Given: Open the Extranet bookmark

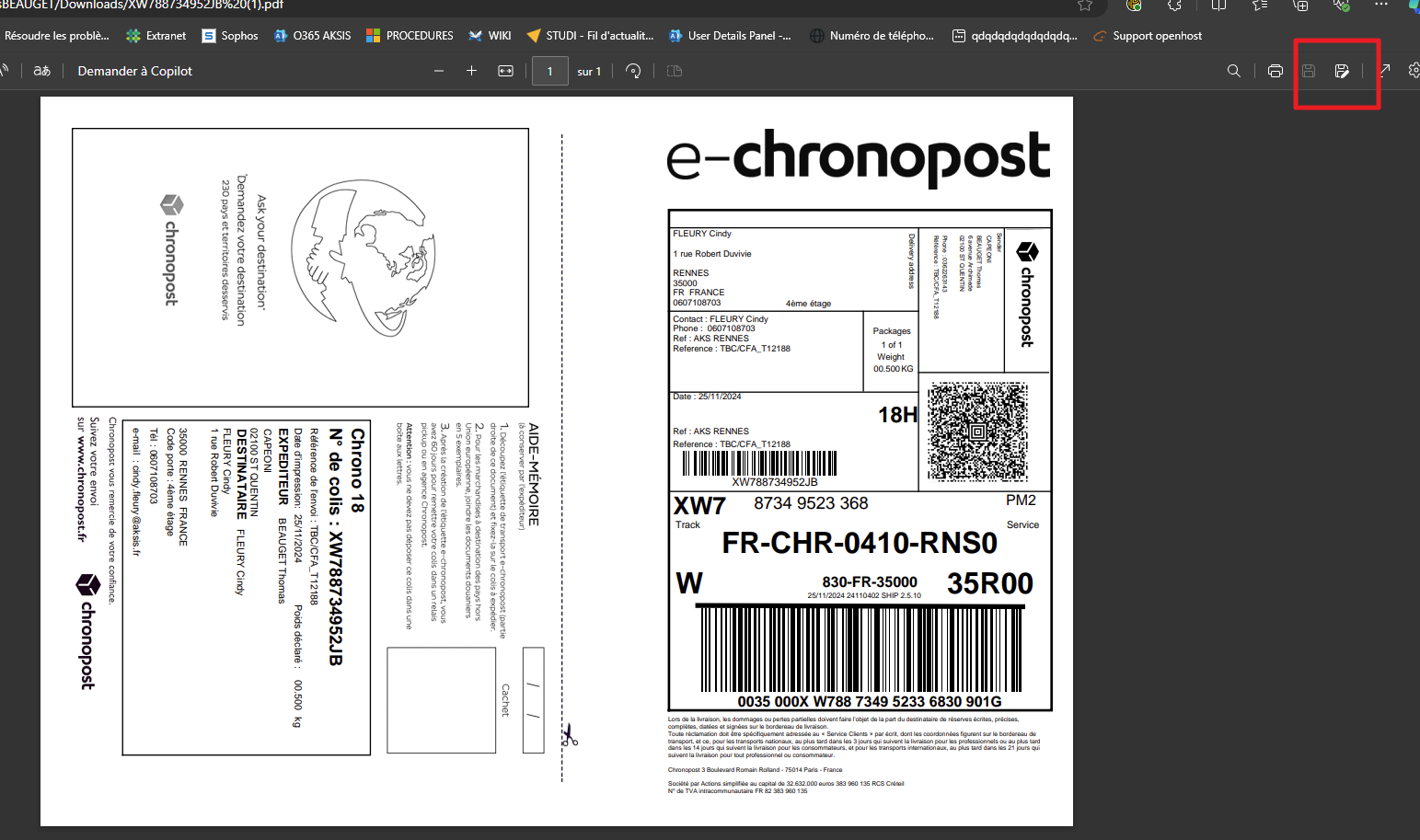Looking at the screenshot, I should point(156,36).
